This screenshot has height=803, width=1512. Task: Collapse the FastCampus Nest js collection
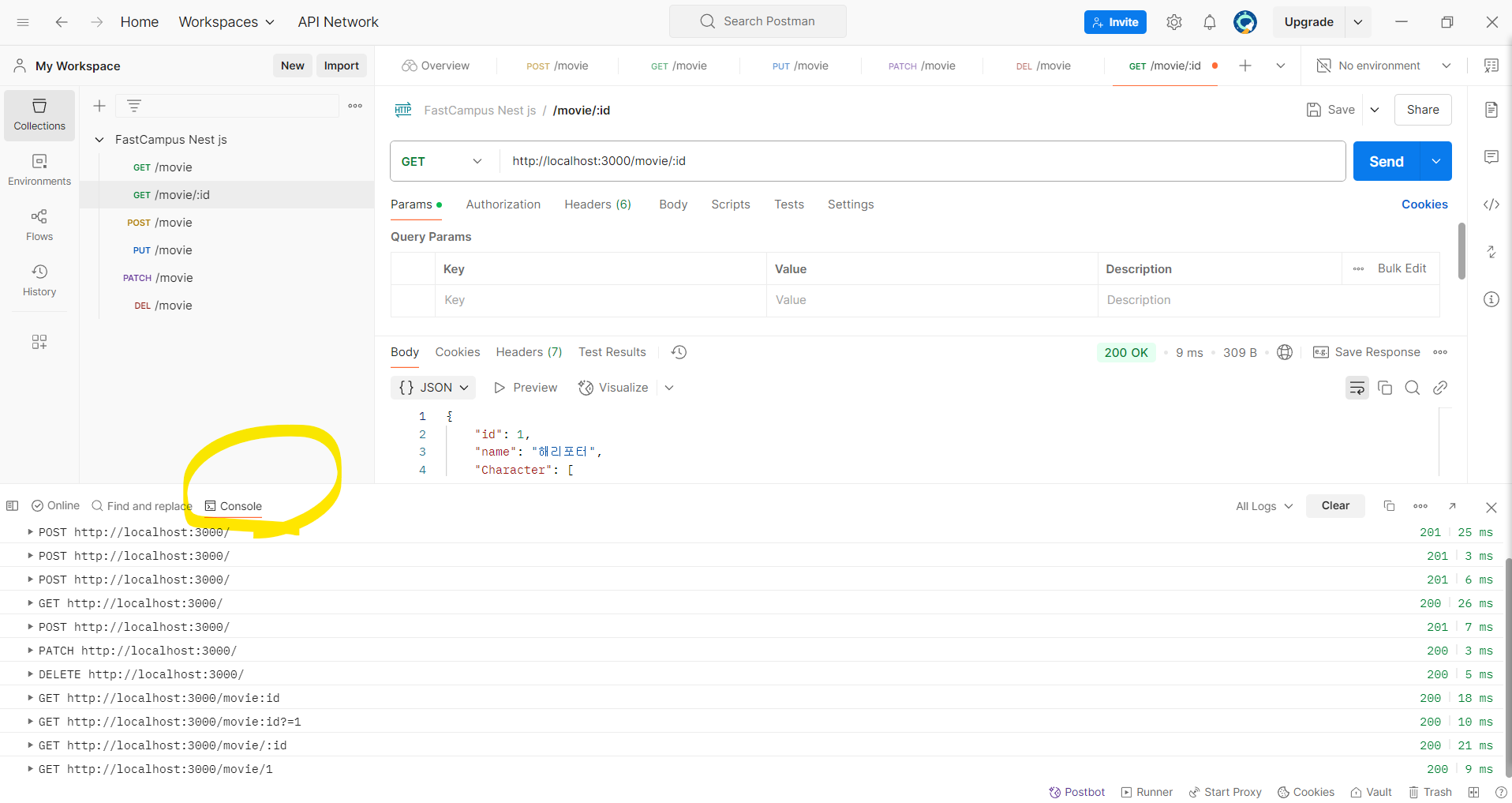tap(99, 140)
